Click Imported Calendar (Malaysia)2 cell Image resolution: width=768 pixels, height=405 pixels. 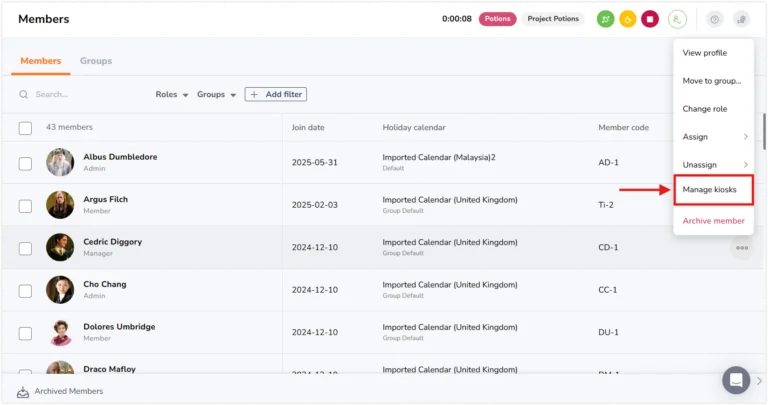pos(439,157)
